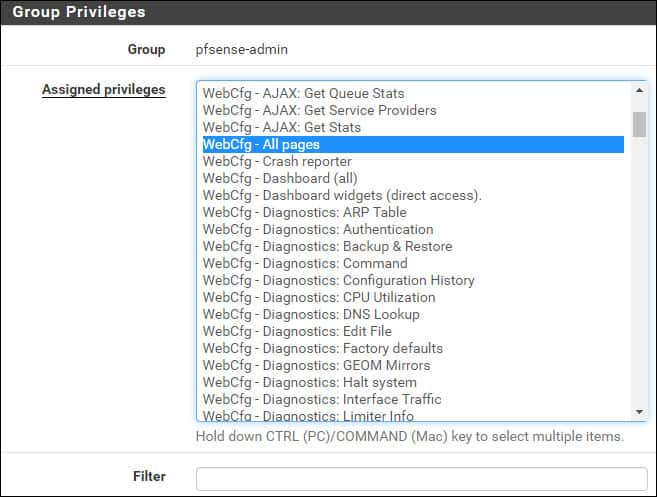
Task: Select 'Diagnostics: Configuration History' entry
Action: pyautogui.click(x=338, y=280)
